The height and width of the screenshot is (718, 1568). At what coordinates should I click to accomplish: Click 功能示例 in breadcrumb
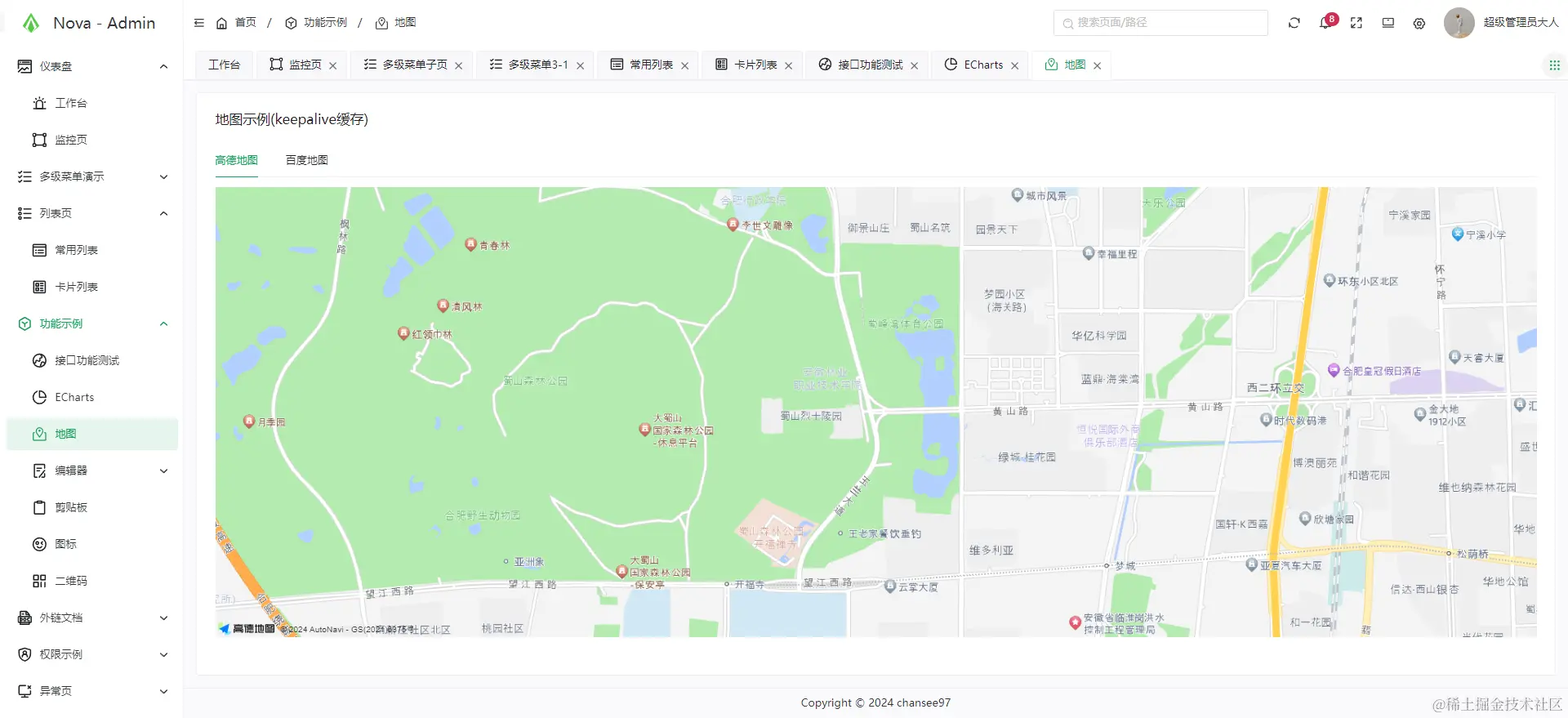316,23
